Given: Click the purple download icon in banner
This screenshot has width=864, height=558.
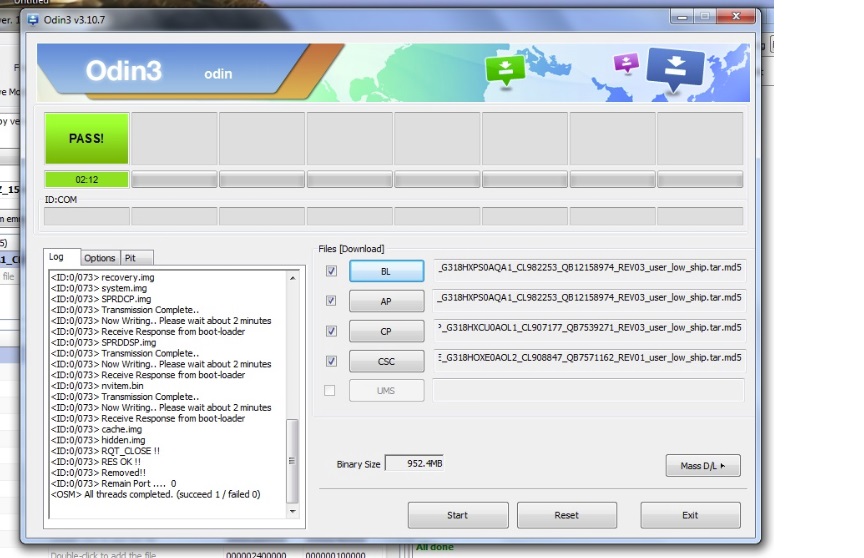Looking at the screenshot, I should [627, 63].
